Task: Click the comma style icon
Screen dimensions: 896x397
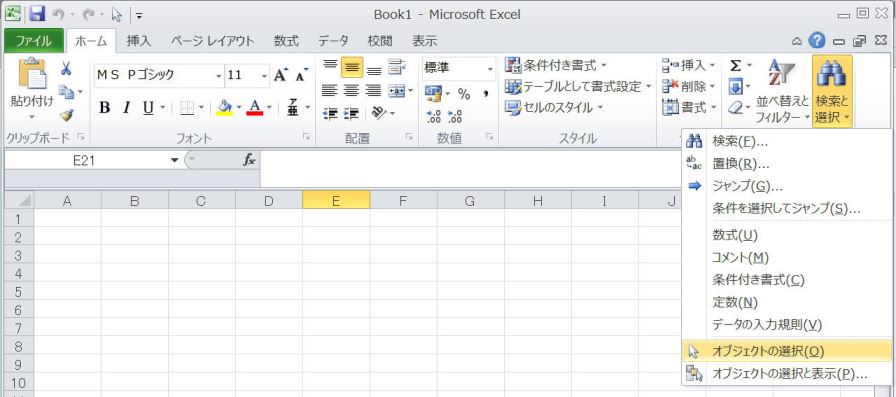Action: [x=485, y=94]
